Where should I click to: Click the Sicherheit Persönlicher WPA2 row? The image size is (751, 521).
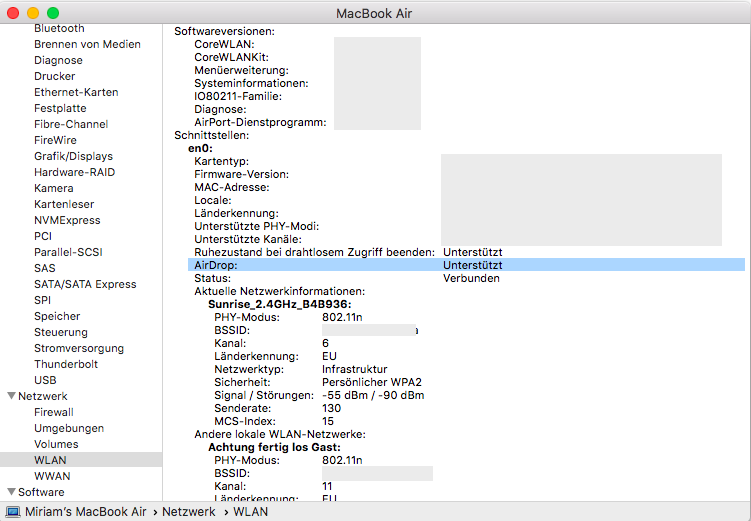tap(318, 382)
